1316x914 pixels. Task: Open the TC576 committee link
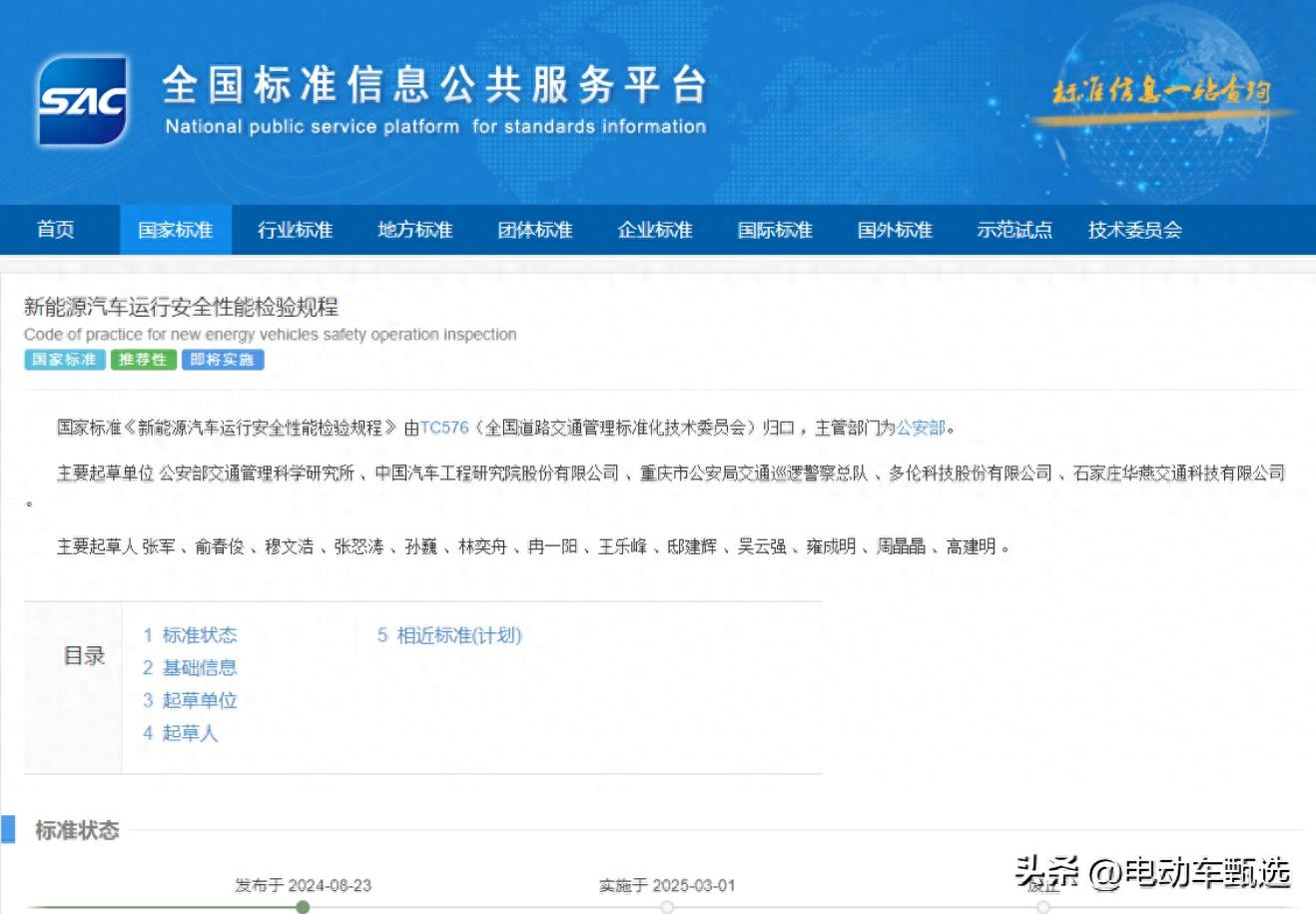(x=444, y=428)
